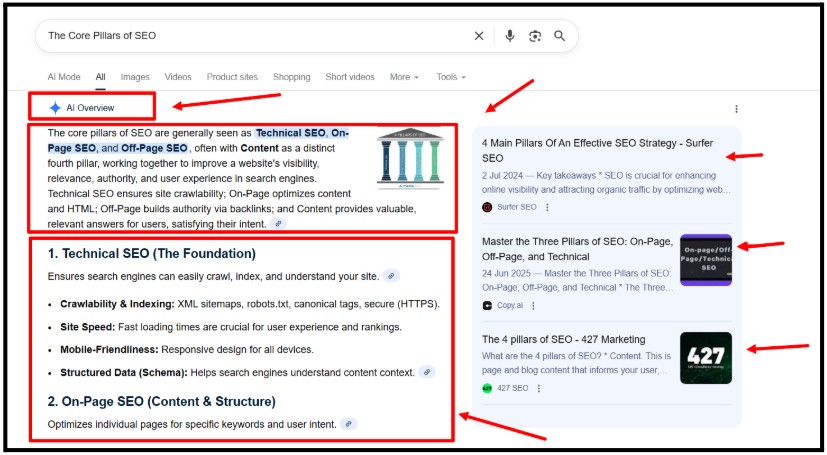Open Google Lens image search
Viewport: 827px width, 455px height.
click(x=535, y=36)
